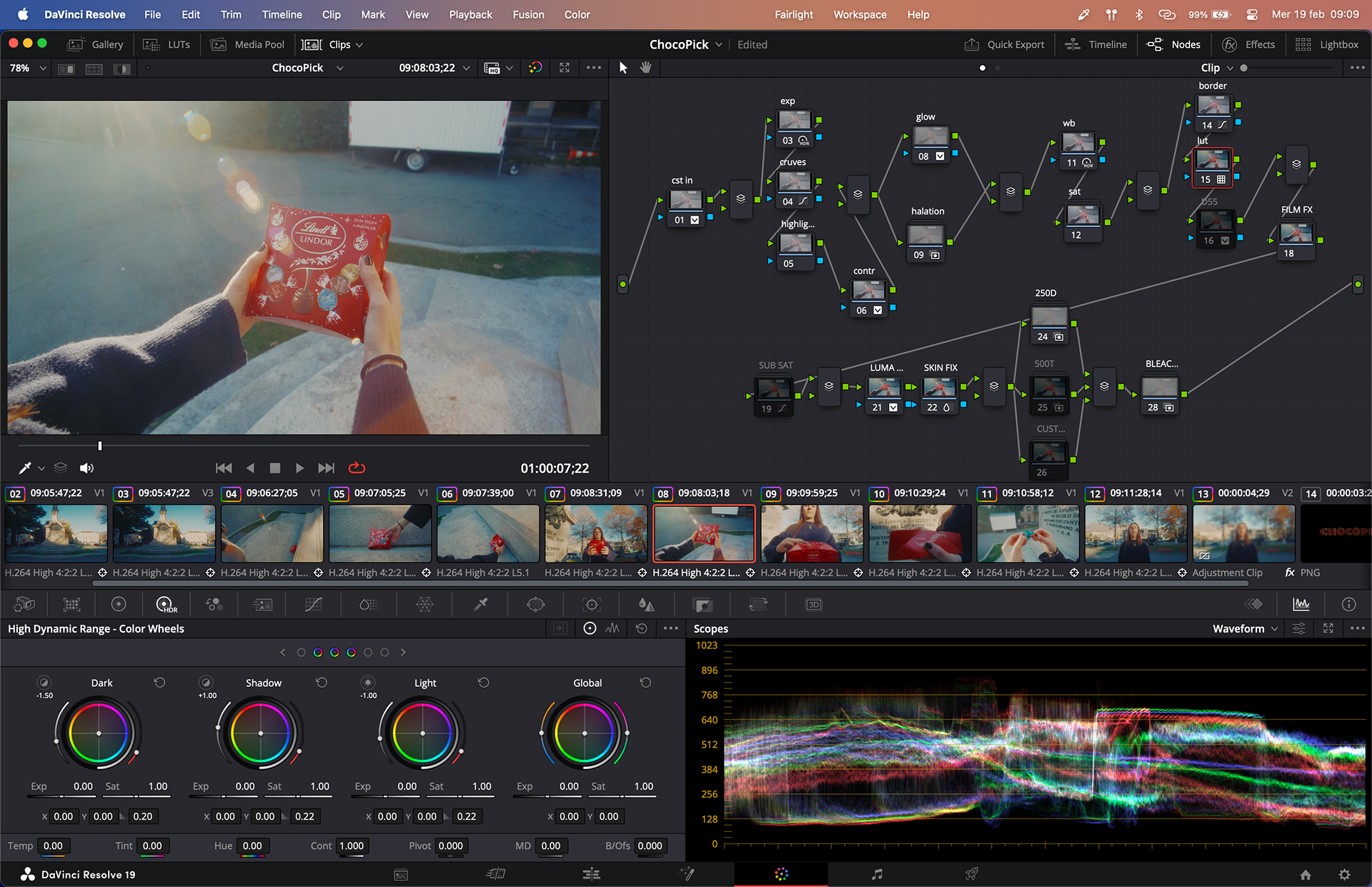This screenshot has width=1372, height=887.
Task: Open the 3D stereoscopic palette
Action: [813, 605]
